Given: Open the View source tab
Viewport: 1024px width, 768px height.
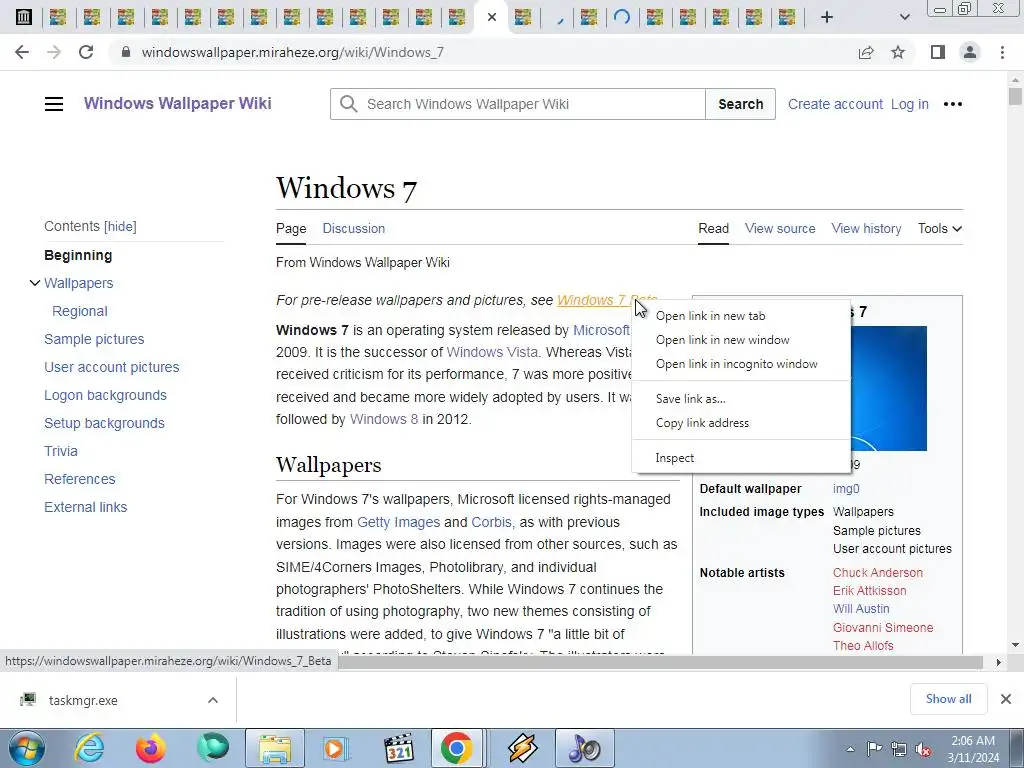Looking at the screenshot, I should point(780,229).
